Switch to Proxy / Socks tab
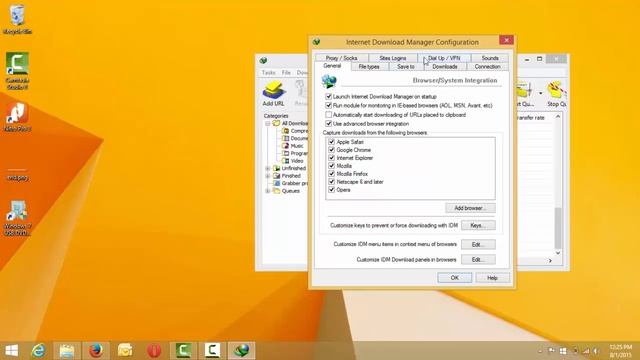Image resolution: width=640 pixels, height=360 pixels. [342, 58]
